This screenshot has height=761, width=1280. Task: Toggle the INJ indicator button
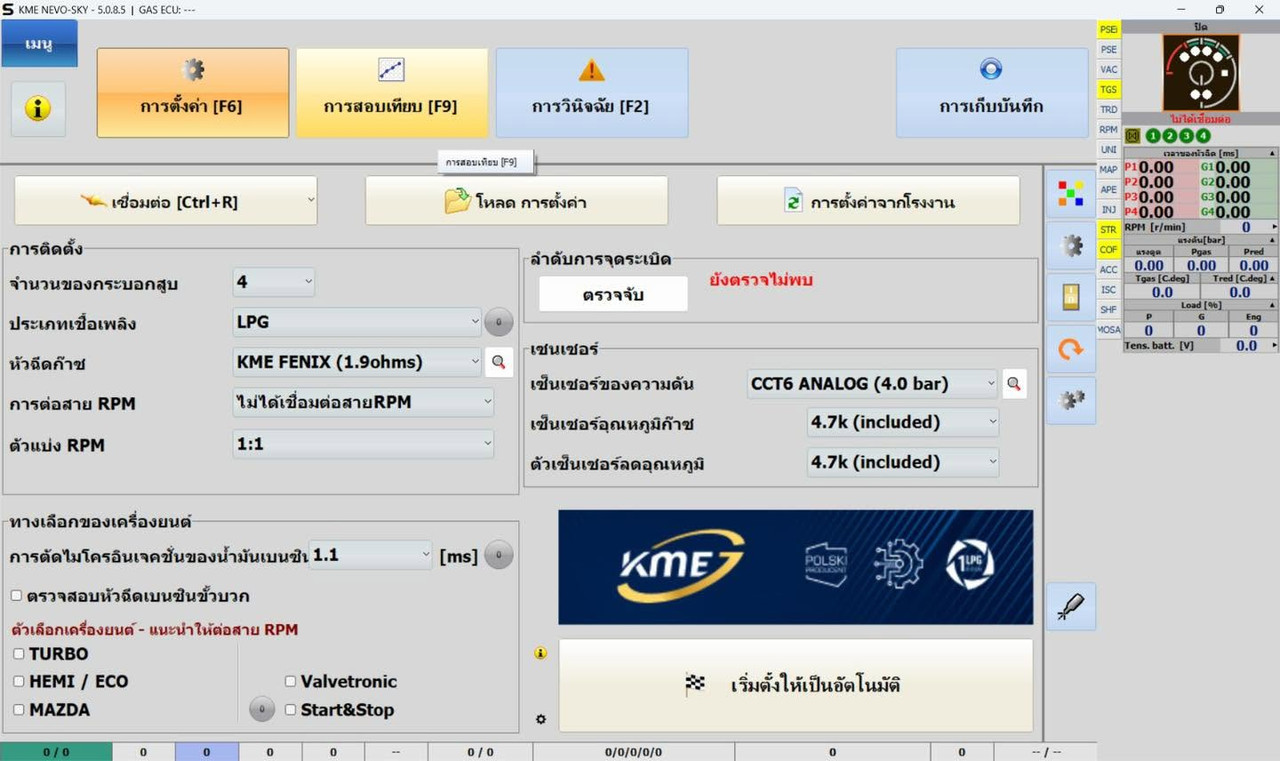(1109, 209)
